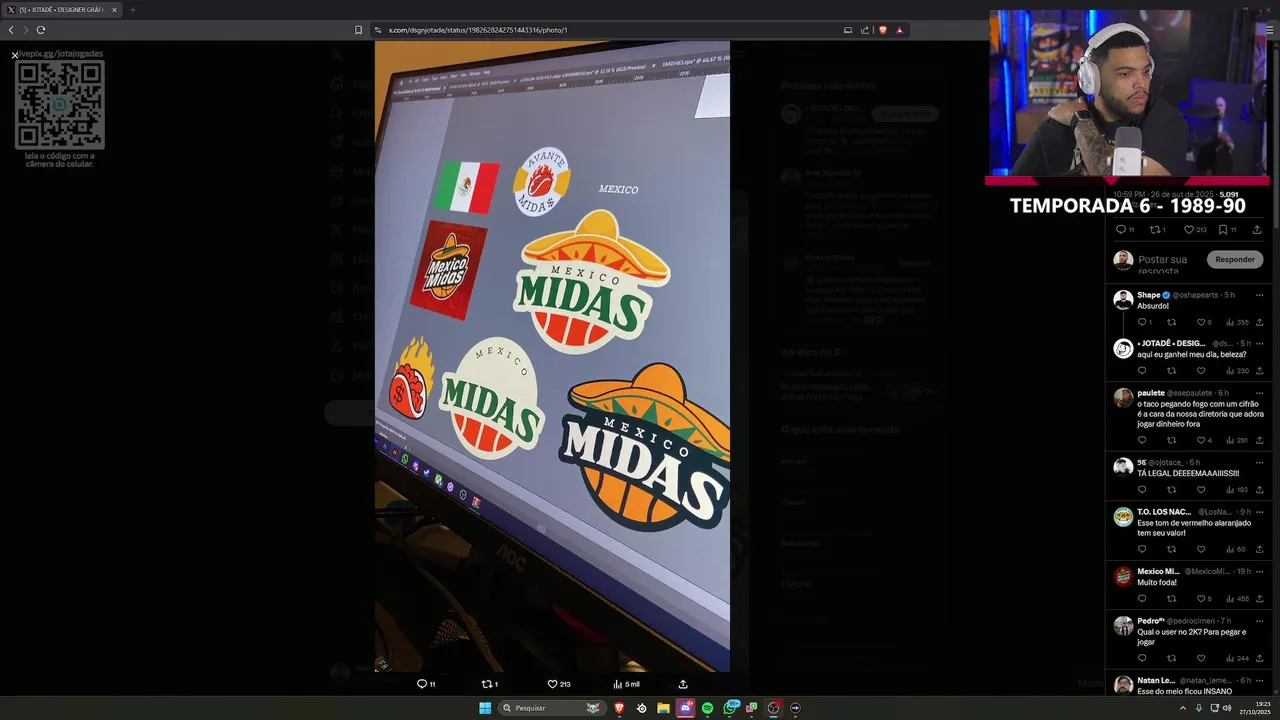
Task: Bookmark this page icon in address bar
Action: click(x=358, y=30)
